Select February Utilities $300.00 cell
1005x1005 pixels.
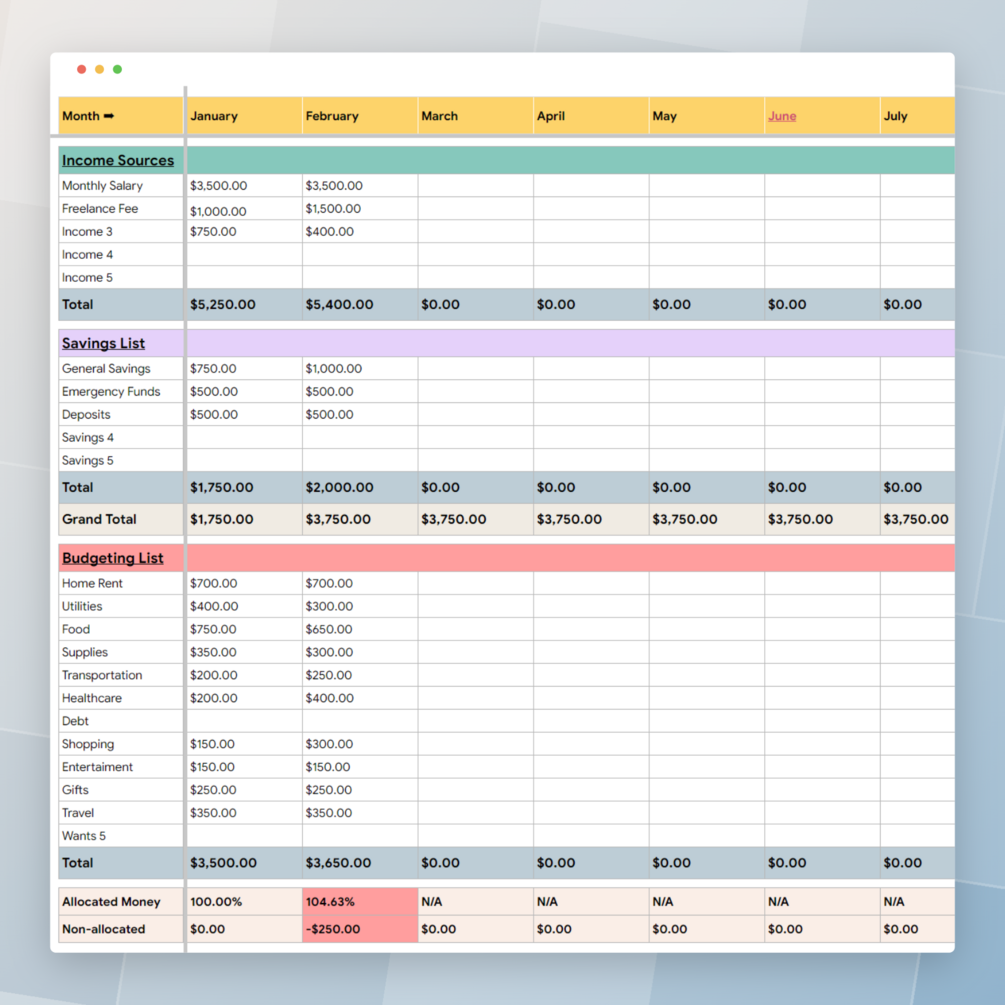[360, 606]
